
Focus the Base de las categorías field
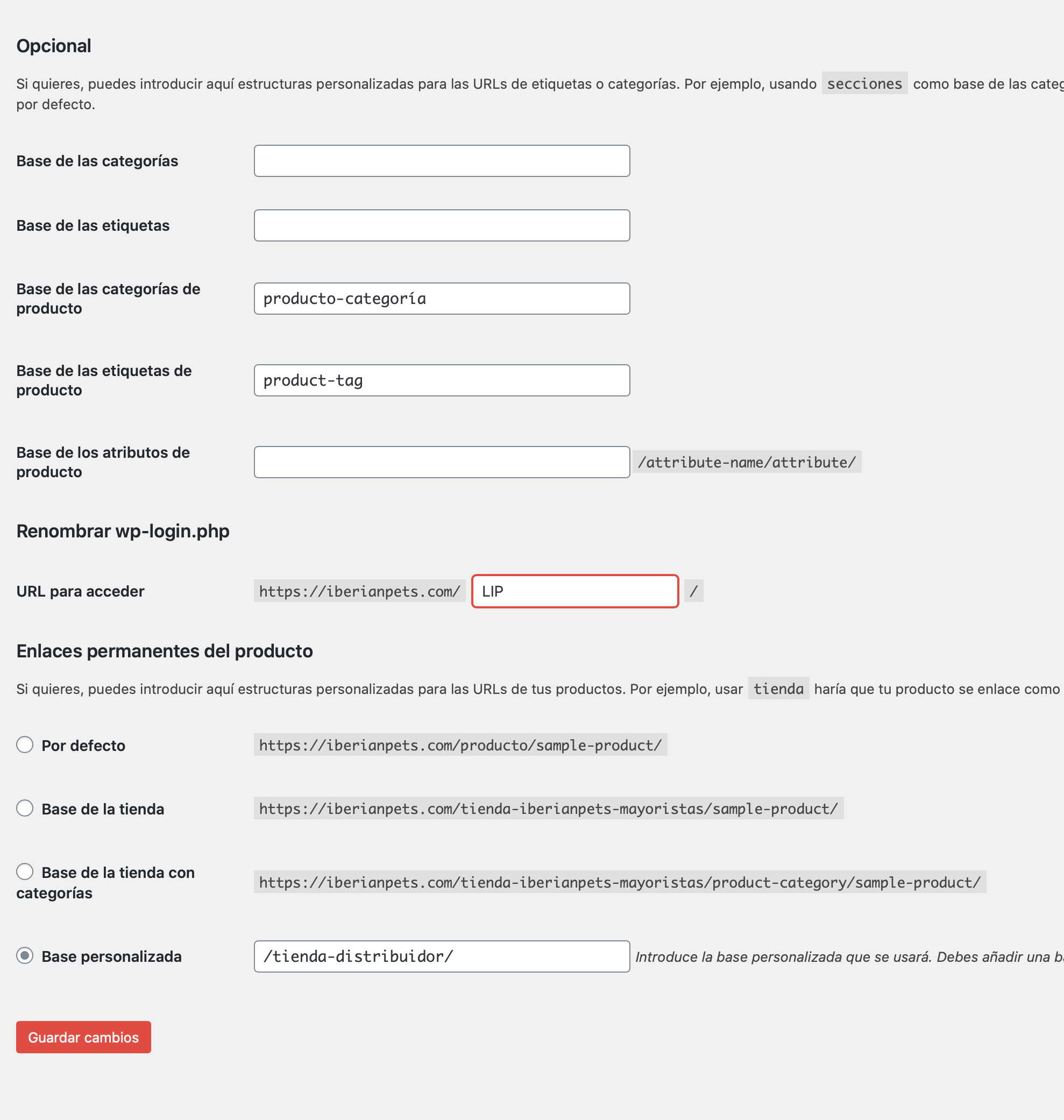point(442,161)
